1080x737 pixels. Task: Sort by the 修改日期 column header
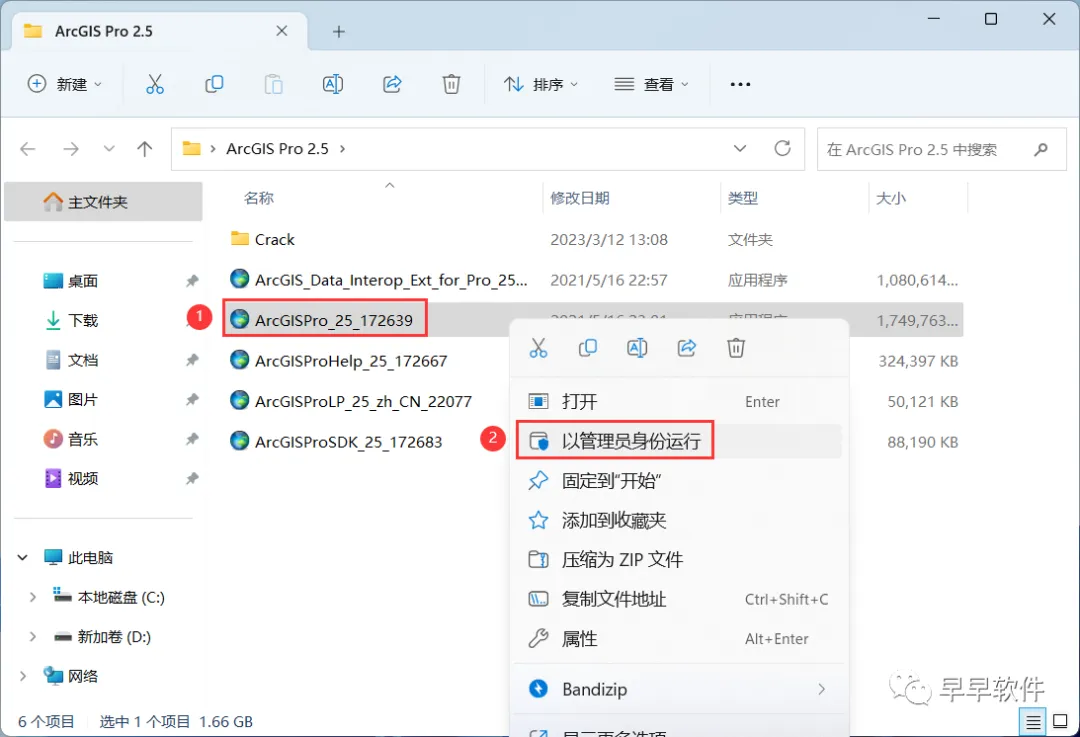580,198
